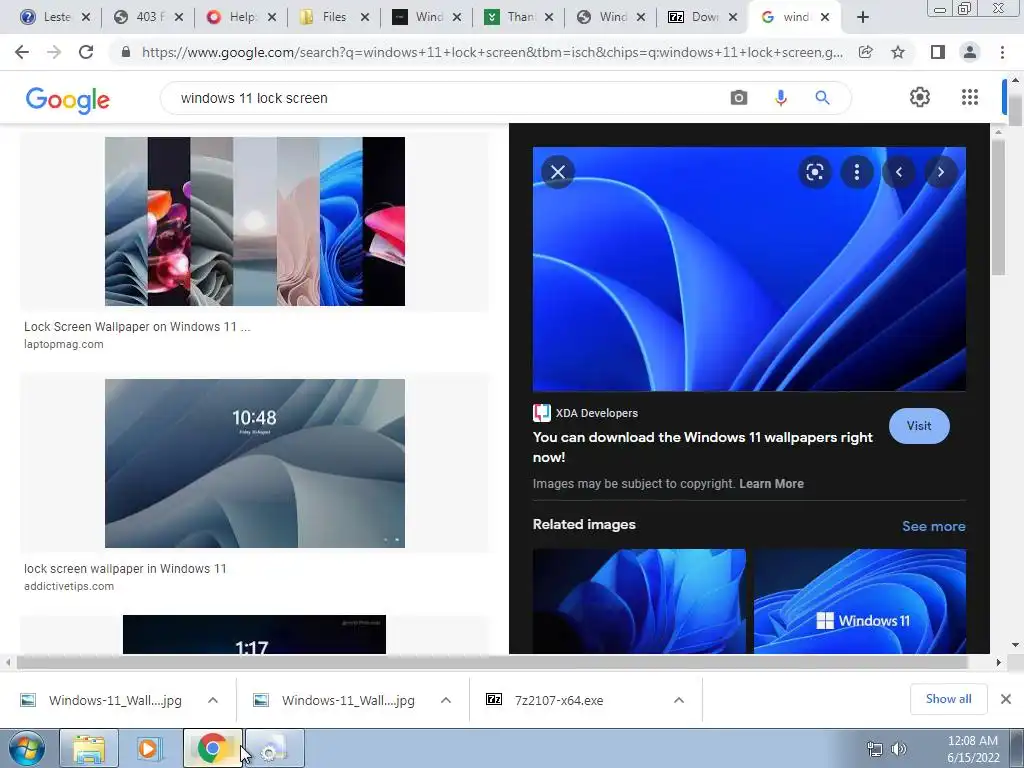Open Windows Explorer from taskbar
This screenshot has height=768, width=1024.
click(89, 748)
